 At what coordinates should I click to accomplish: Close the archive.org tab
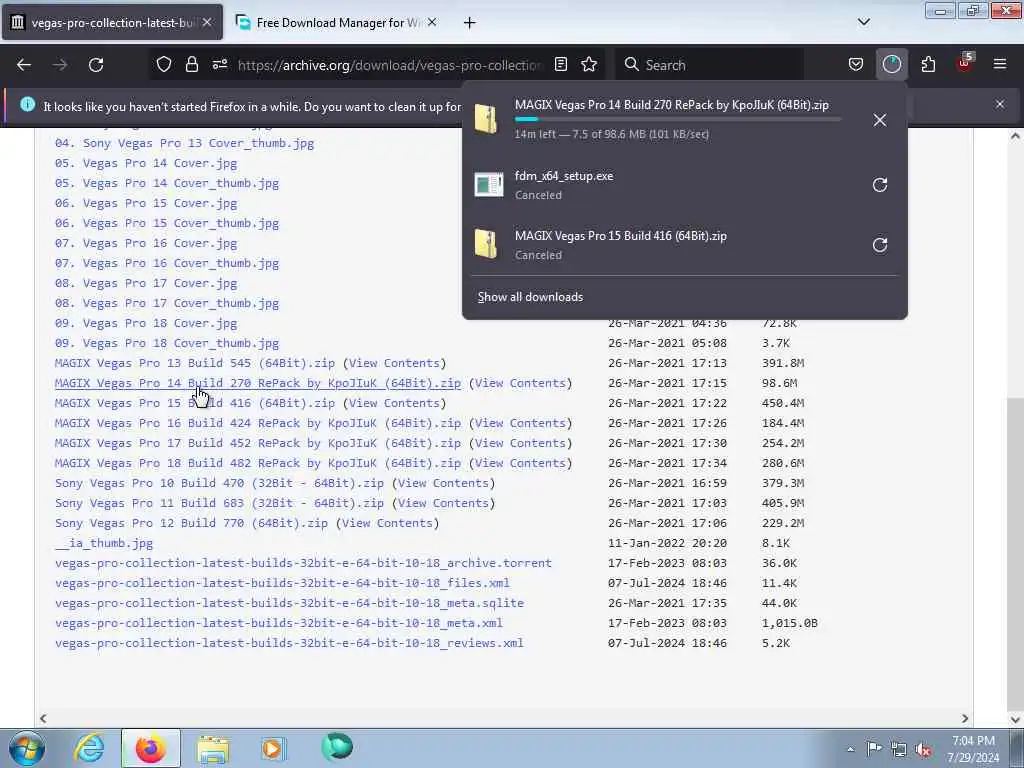207,22
